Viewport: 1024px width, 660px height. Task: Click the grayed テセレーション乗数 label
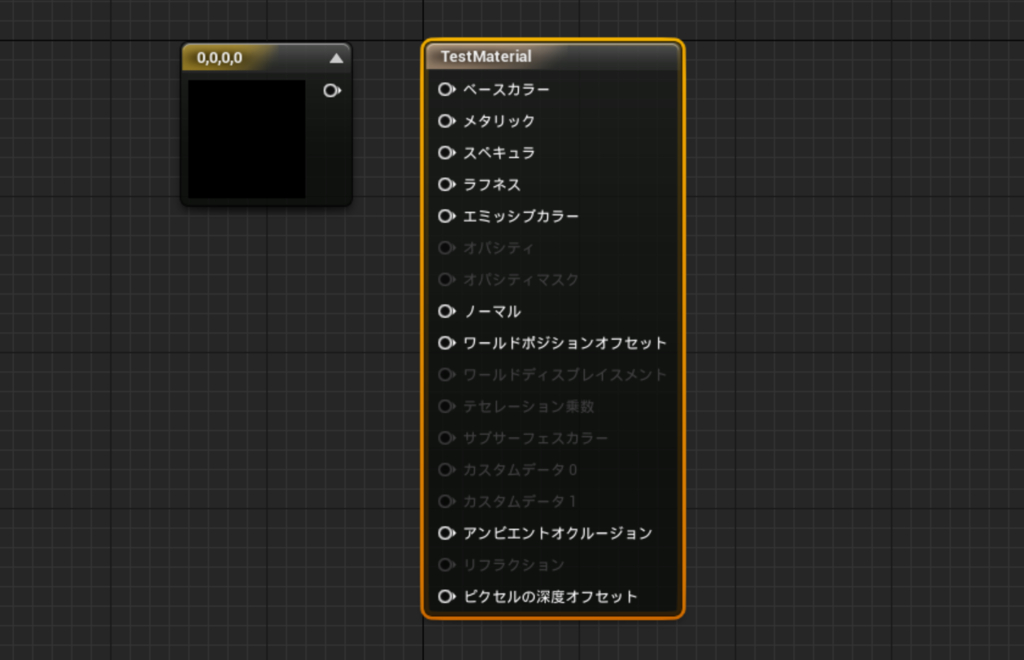[x=528, y=406]
